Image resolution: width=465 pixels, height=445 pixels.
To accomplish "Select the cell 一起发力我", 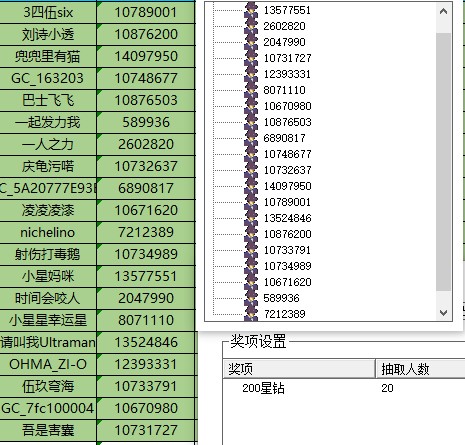I will click(48, 122).
